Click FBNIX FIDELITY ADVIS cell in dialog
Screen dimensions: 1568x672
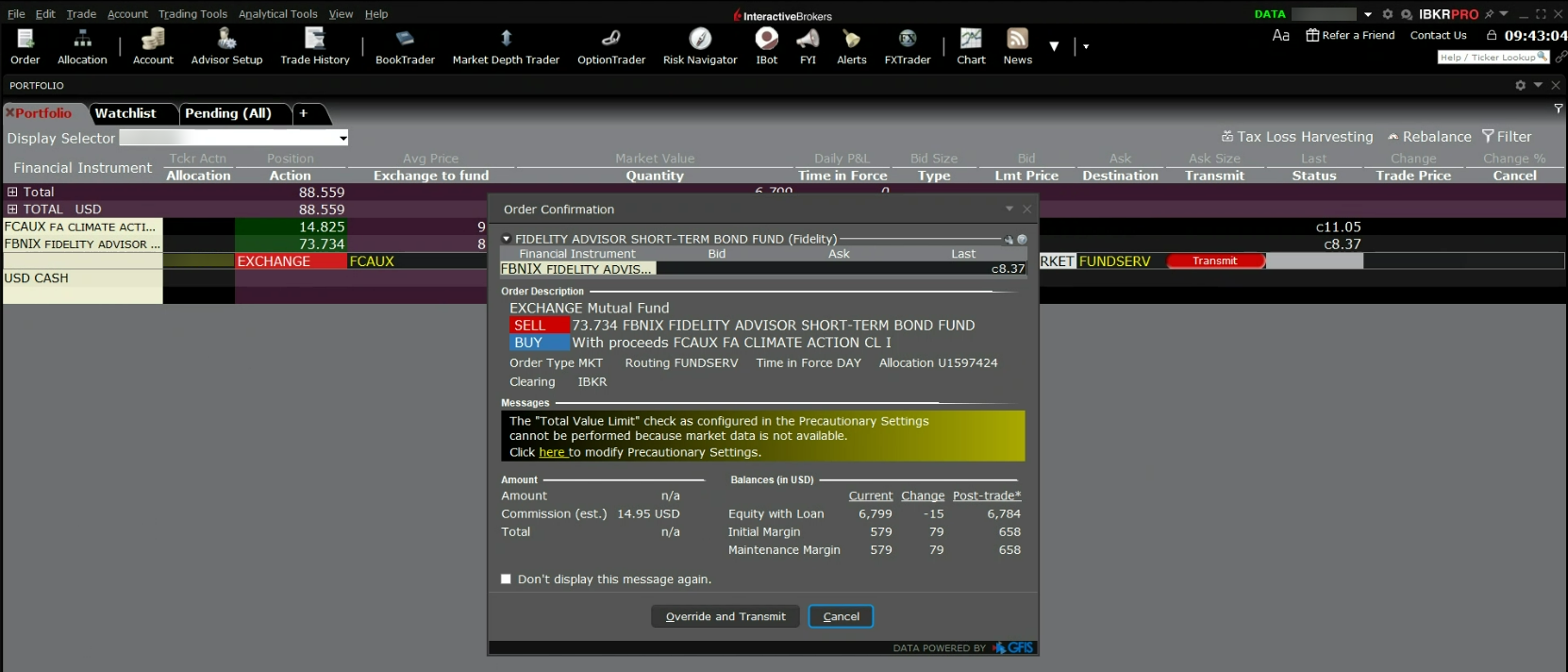577,269
